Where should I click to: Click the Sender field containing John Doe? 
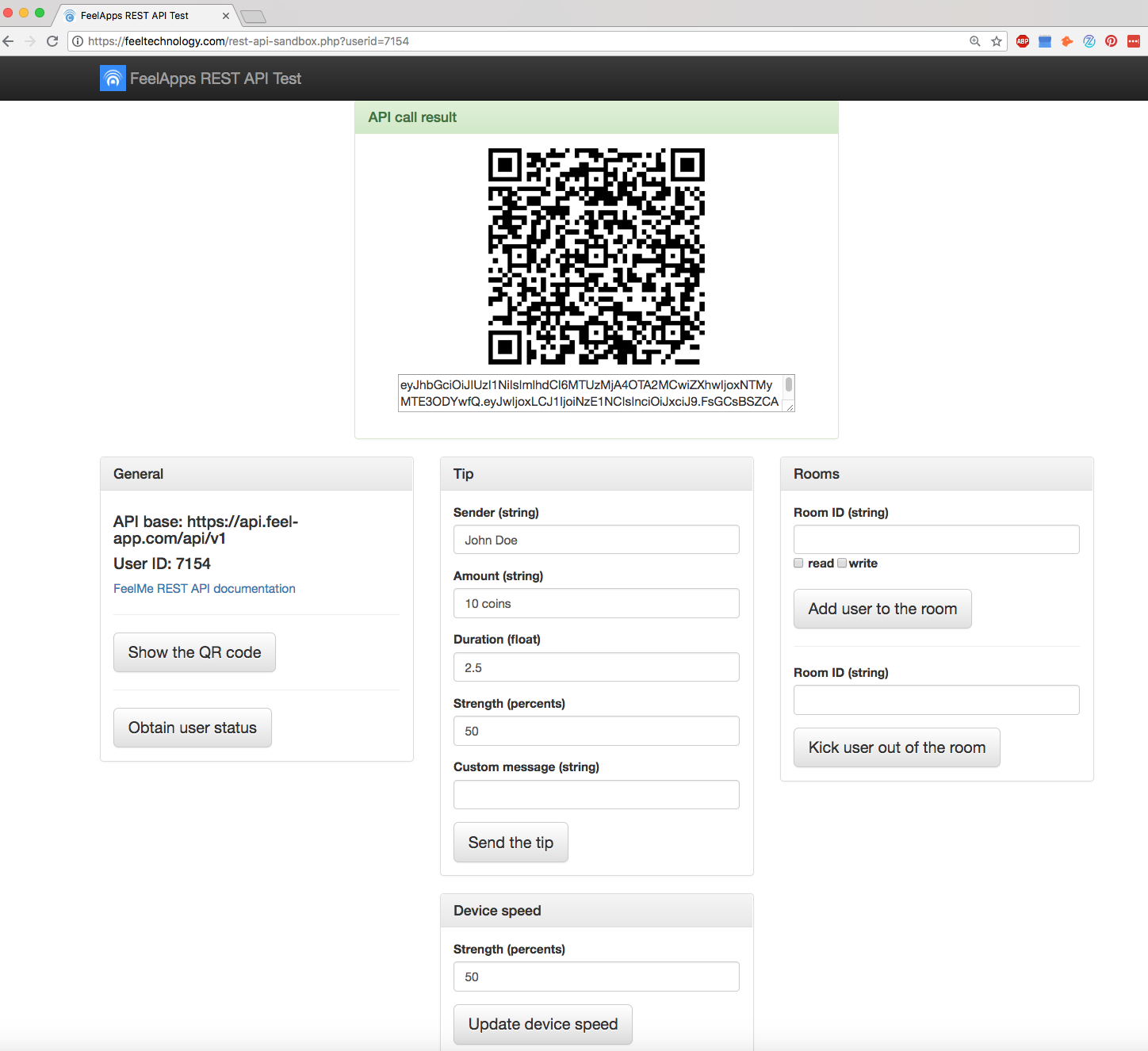(x=596, y=540)
